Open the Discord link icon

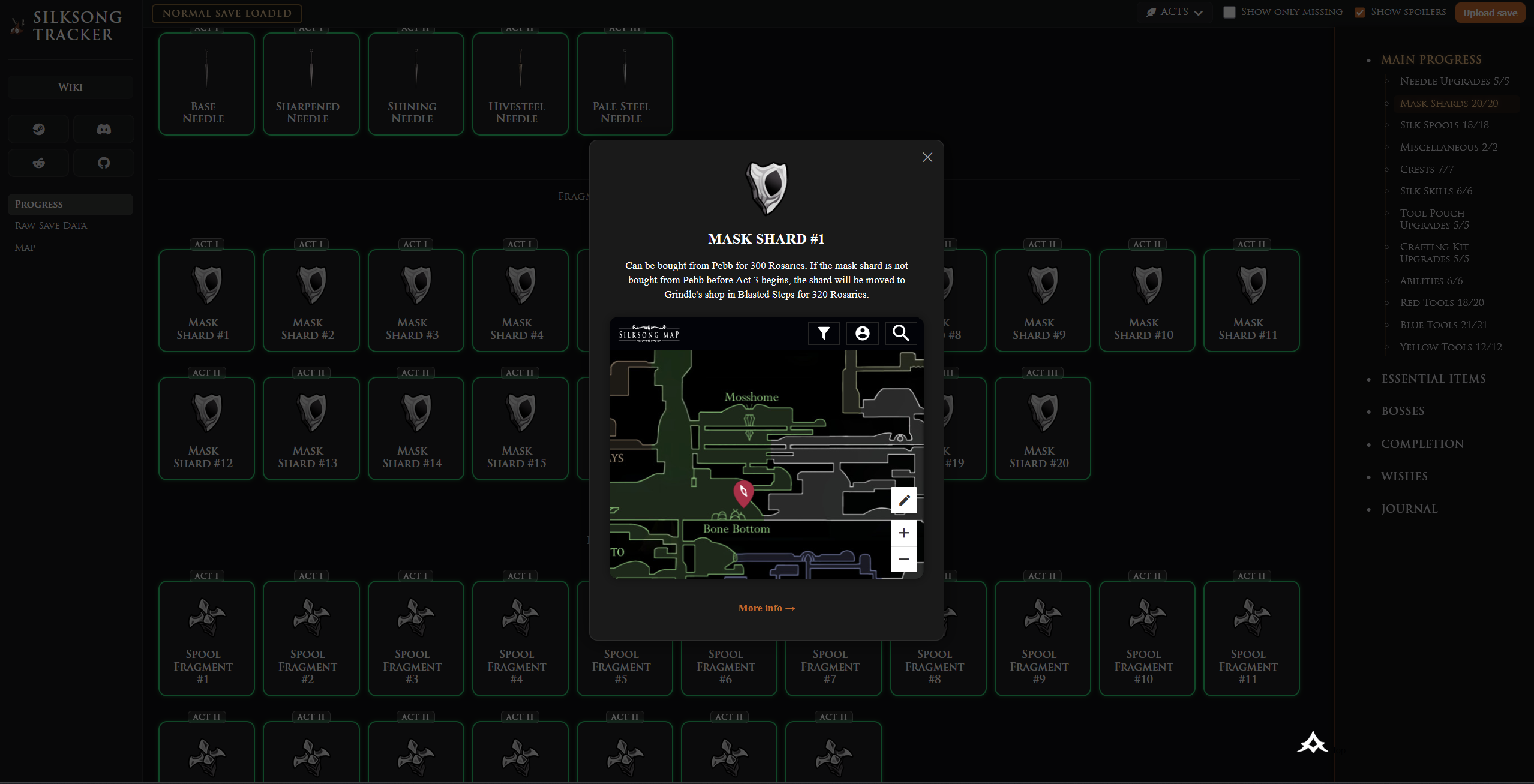coord(104,129)
